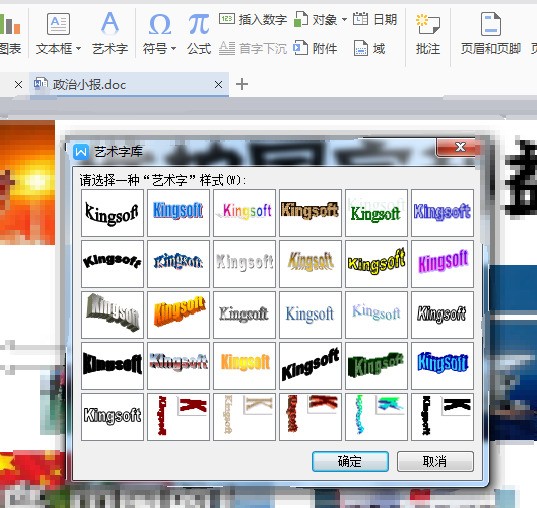The image size is (537, 508).
Task: Click 插入数字 in the ribbon
Action: (x=253, y=20)
